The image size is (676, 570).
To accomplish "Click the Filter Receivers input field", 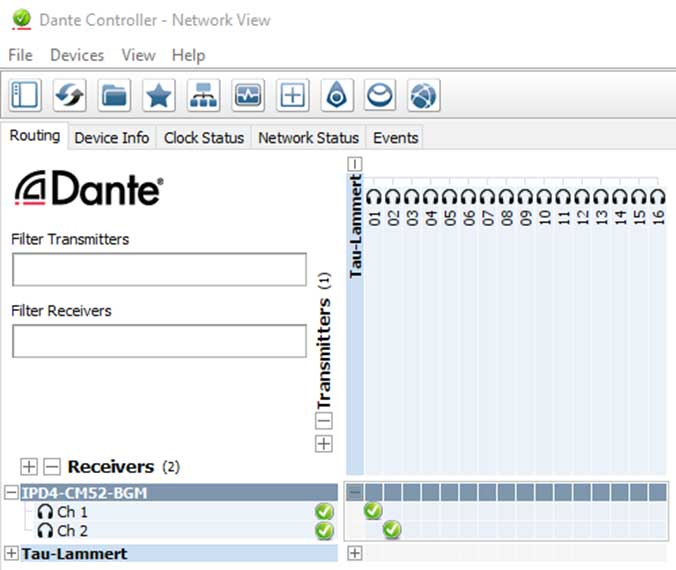I will pyautogui.click(x=160, y=341).
